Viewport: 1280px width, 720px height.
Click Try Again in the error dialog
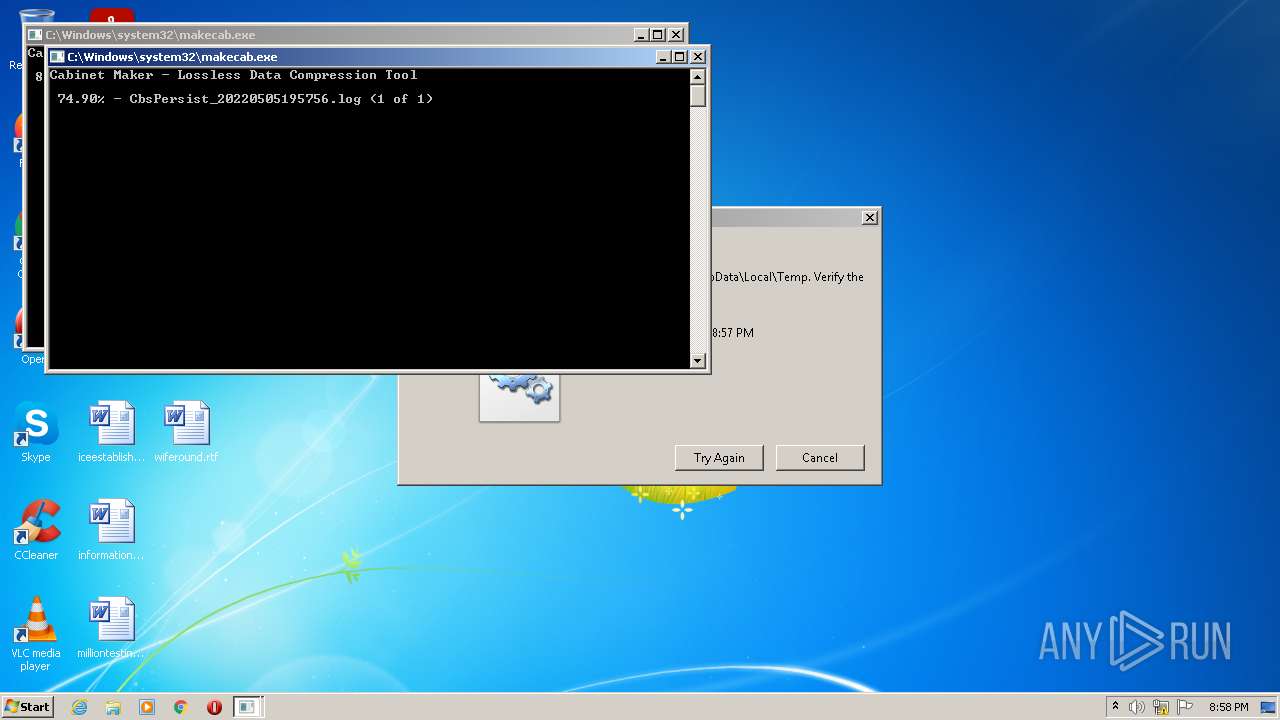[x=719, y=458]
